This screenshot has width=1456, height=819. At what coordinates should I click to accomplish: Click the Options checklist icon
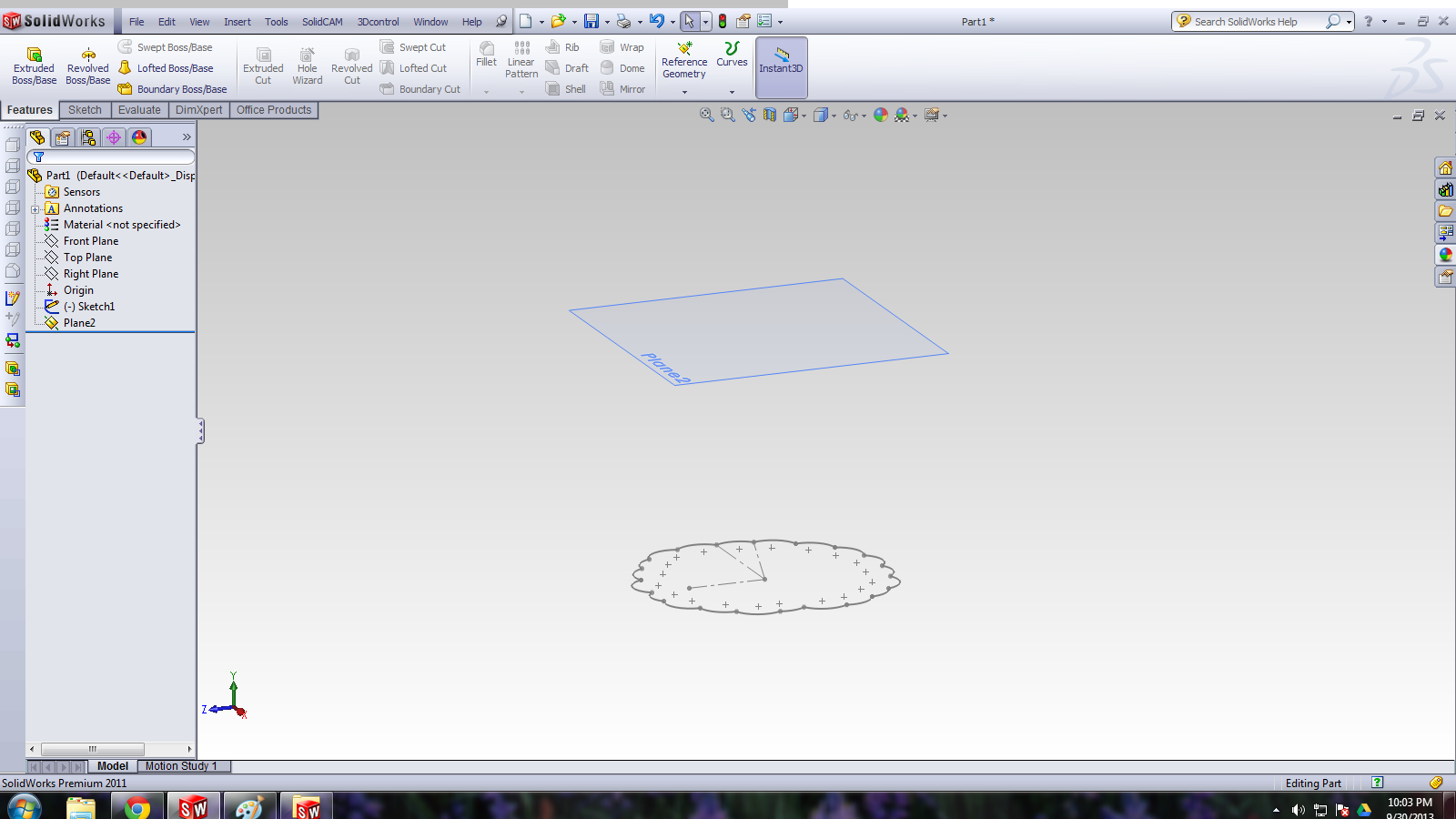point(764,21)
